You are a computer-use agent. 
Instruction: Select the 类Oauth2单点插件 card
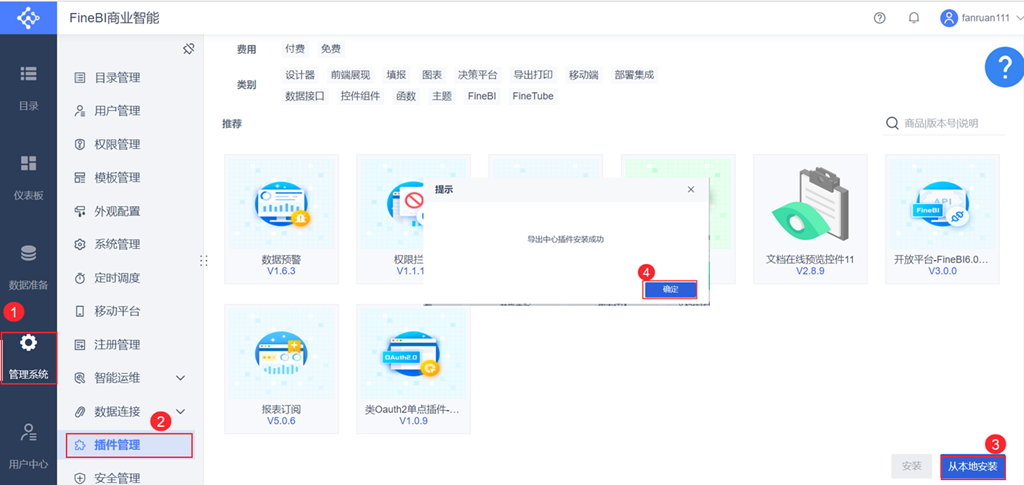pyautogui.click(x=413, y=369)
